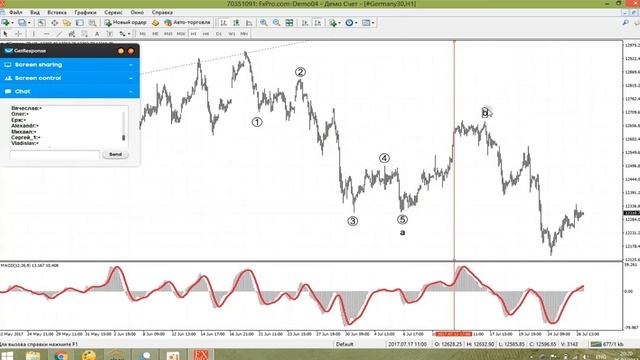Zoom in on the chart
Viewport: 640px width, 360px height.
coord(264,23)
